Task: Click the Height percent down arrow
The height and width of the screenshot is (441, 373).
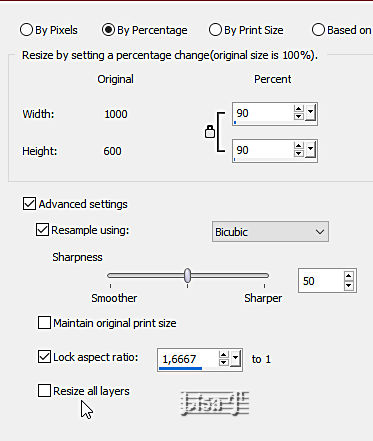Action: [298, 153]
